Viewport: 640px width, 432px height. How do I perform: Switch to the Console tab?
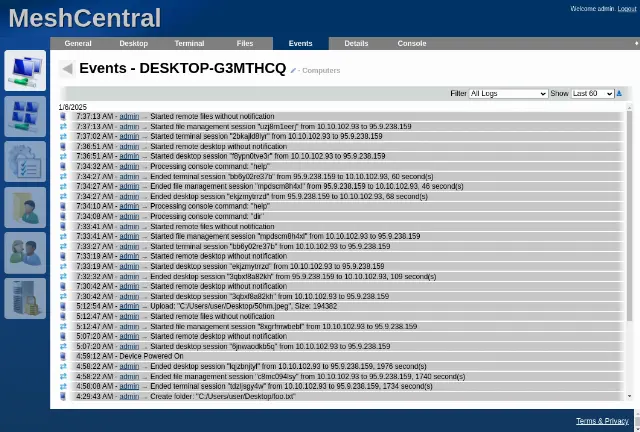(412, 43)
